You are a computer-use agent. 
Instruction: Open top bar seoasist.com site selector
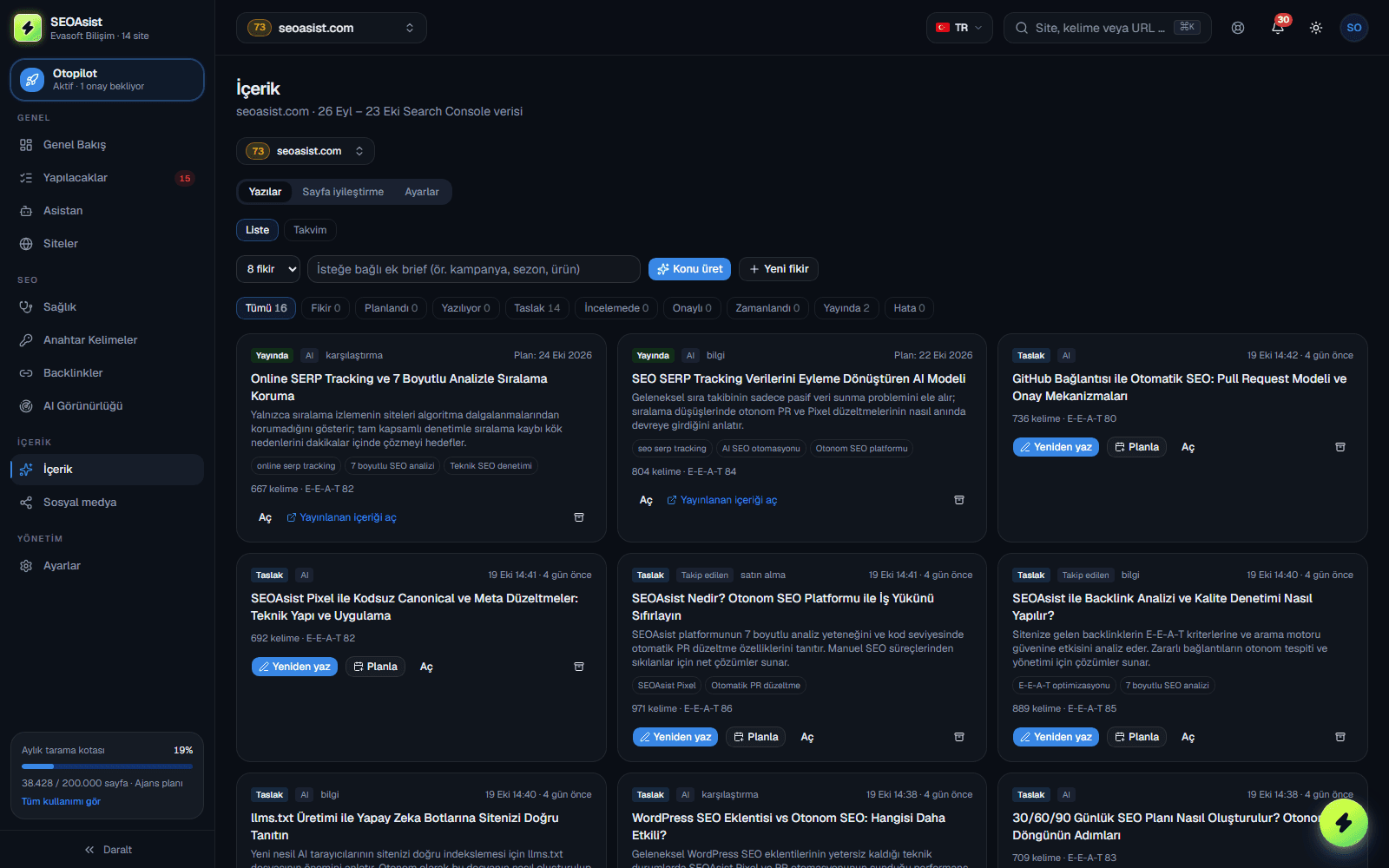tap(332, 28)
